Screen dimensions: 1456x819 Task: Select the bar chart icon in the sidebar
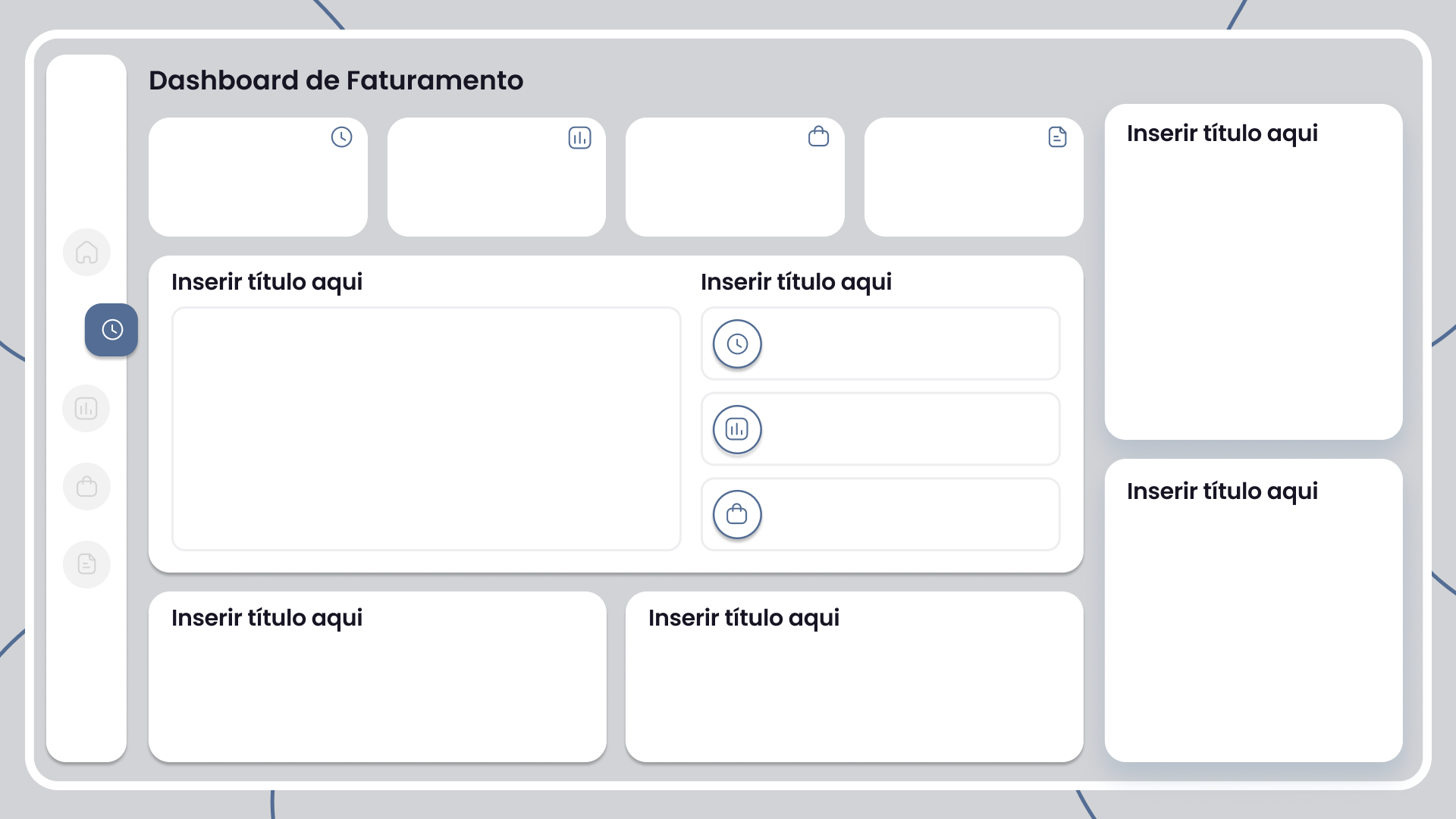[86, 409]
